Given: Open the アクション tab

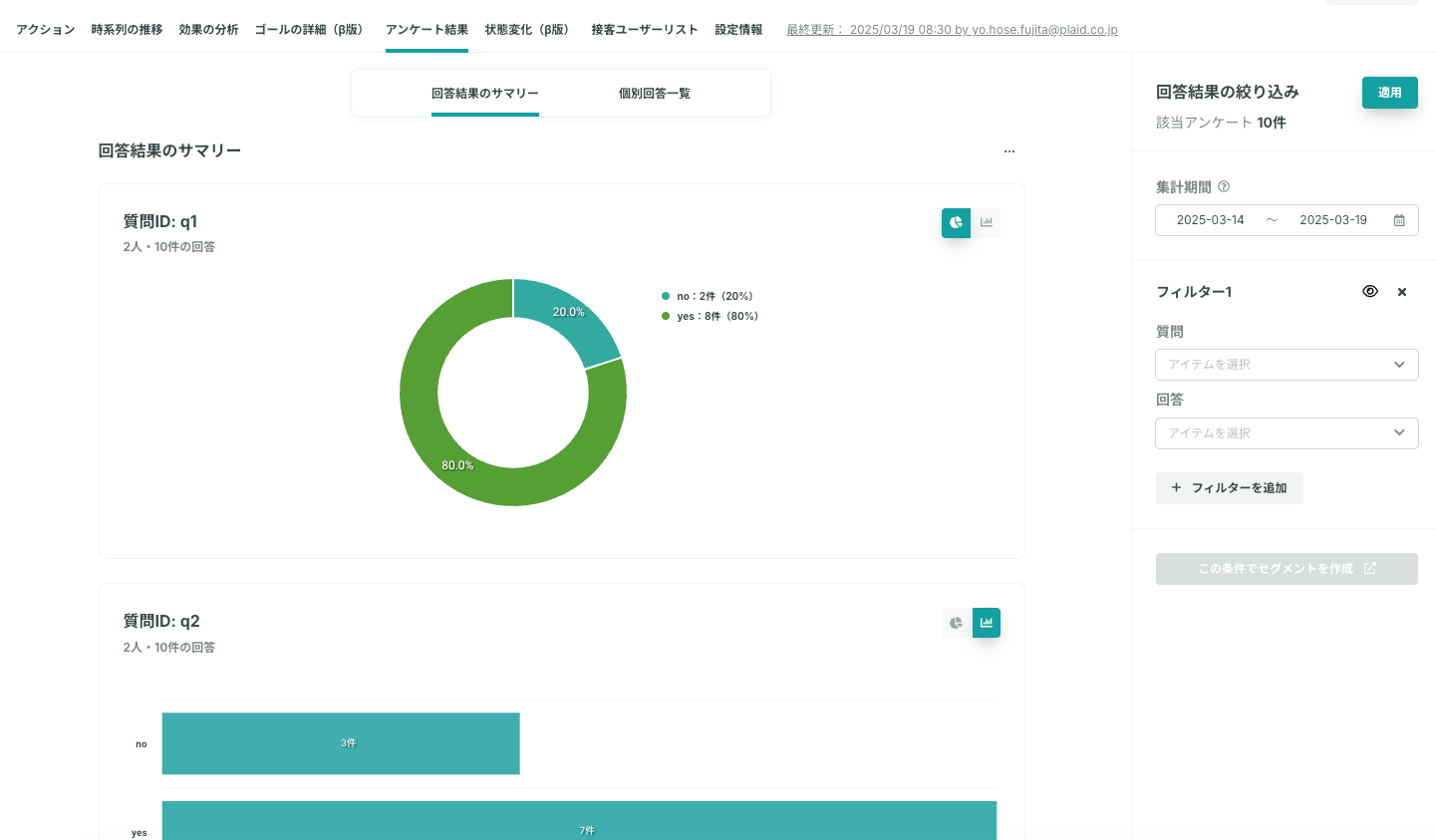Looking at the screenshot, I should tap(46, 30).
